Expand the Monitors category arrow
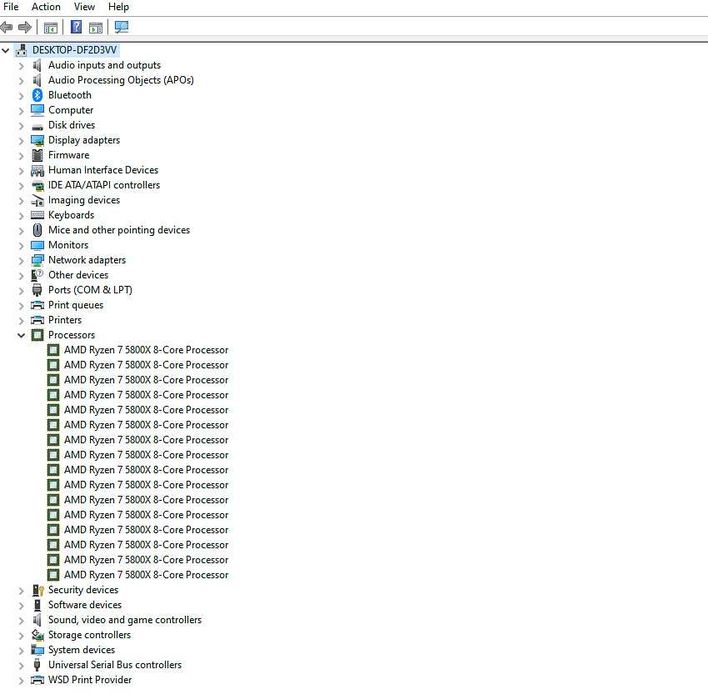Viewport: 708px width, 700px height. point(21,246)
